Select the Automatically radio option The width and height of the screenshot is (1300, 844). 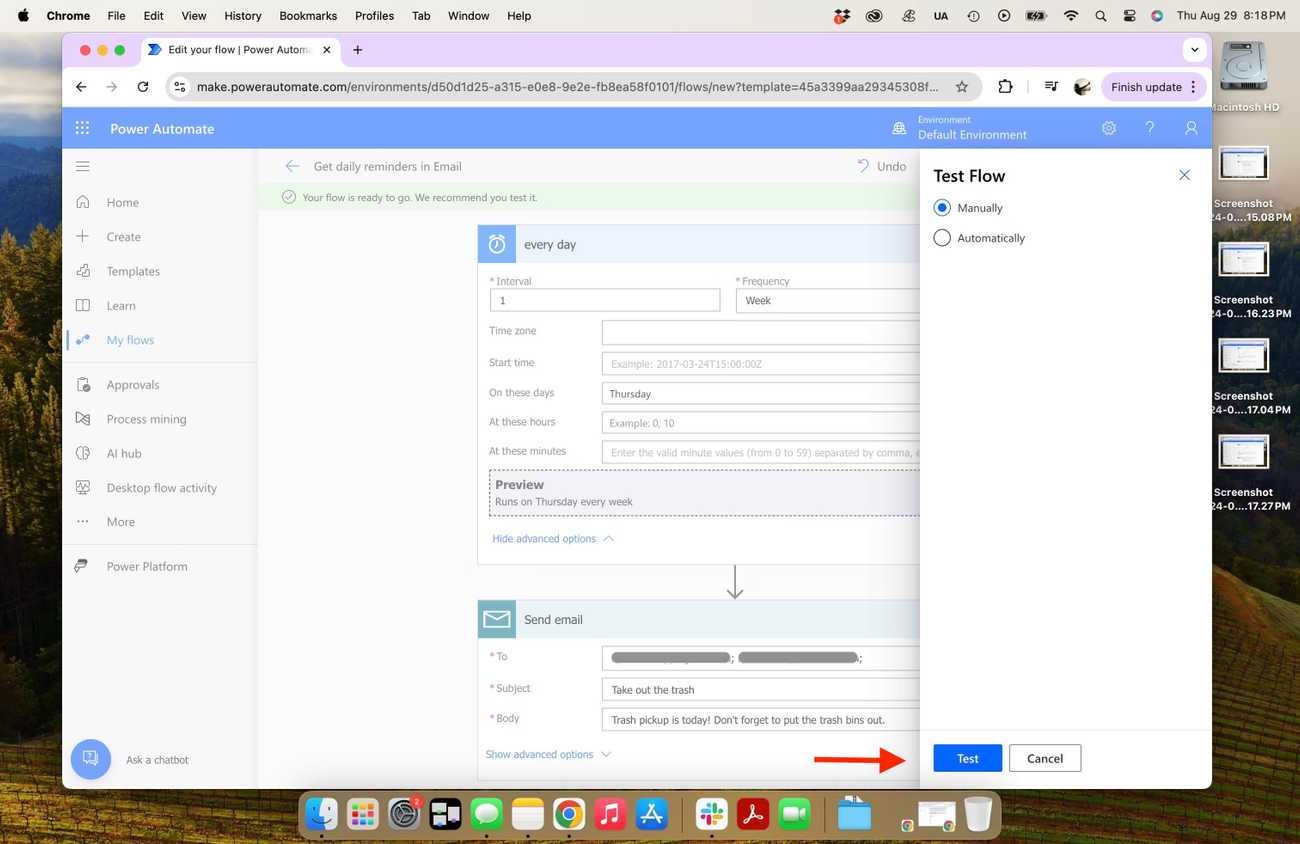click(x=942, y=238)
